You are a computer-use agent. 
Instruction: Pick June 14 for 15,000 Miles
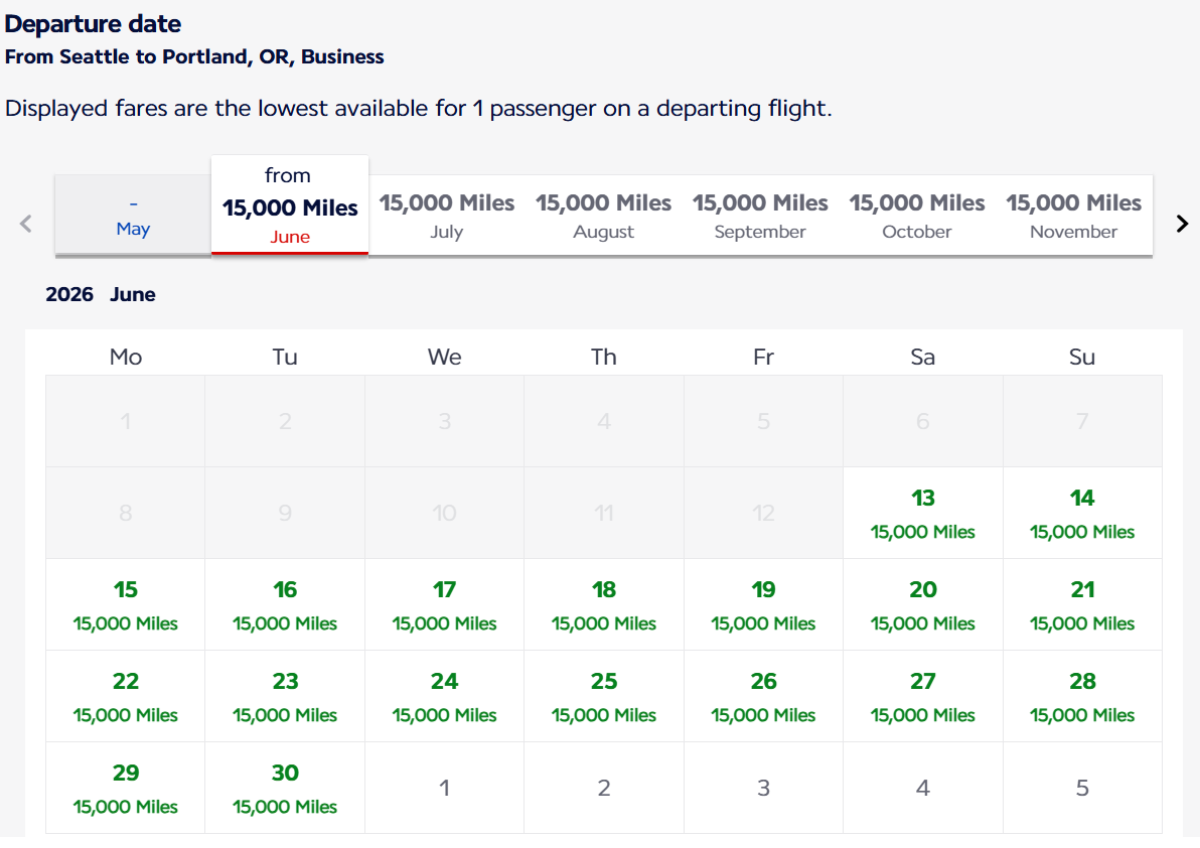(x=1083, y=513)
